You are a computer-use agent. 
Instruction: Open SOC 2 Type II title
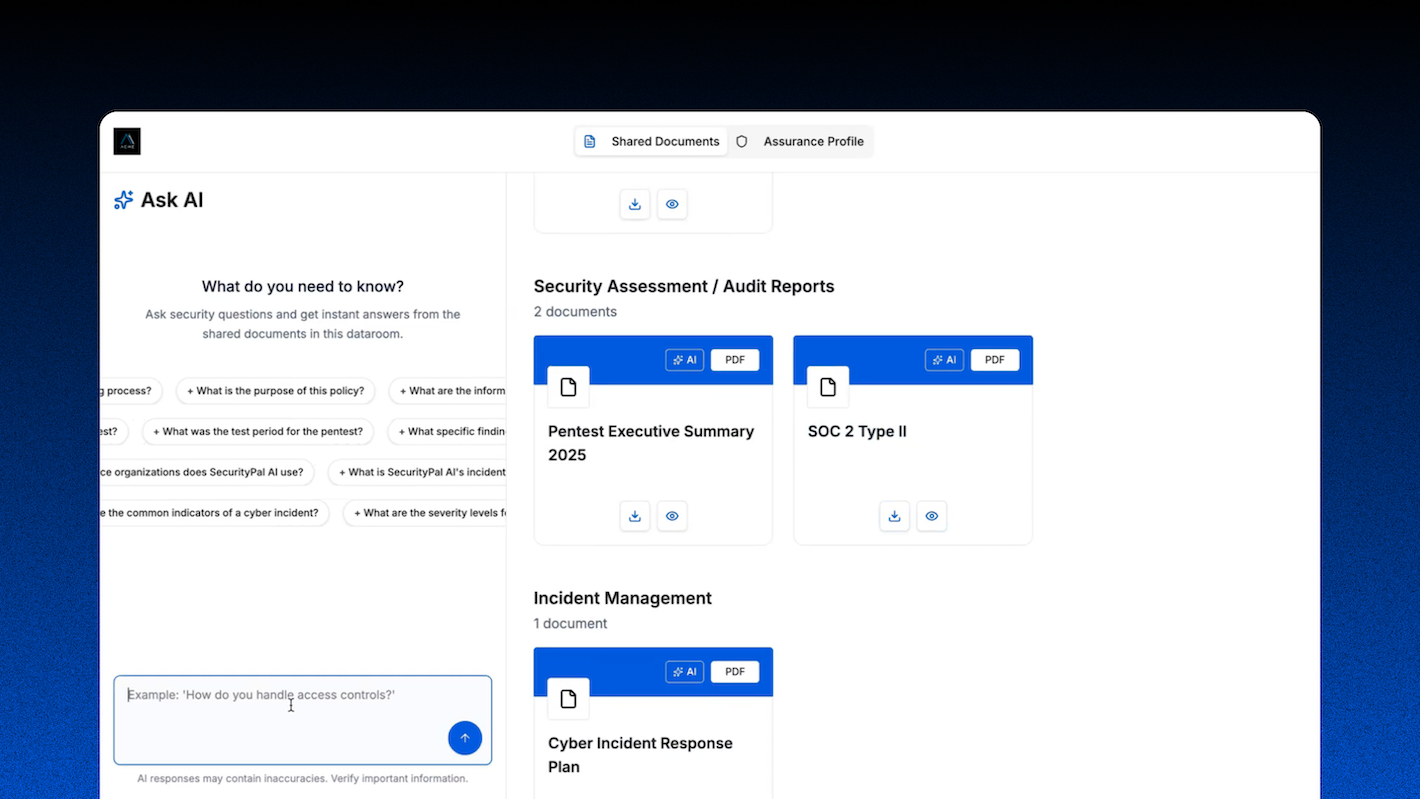[x=857, y=432]
